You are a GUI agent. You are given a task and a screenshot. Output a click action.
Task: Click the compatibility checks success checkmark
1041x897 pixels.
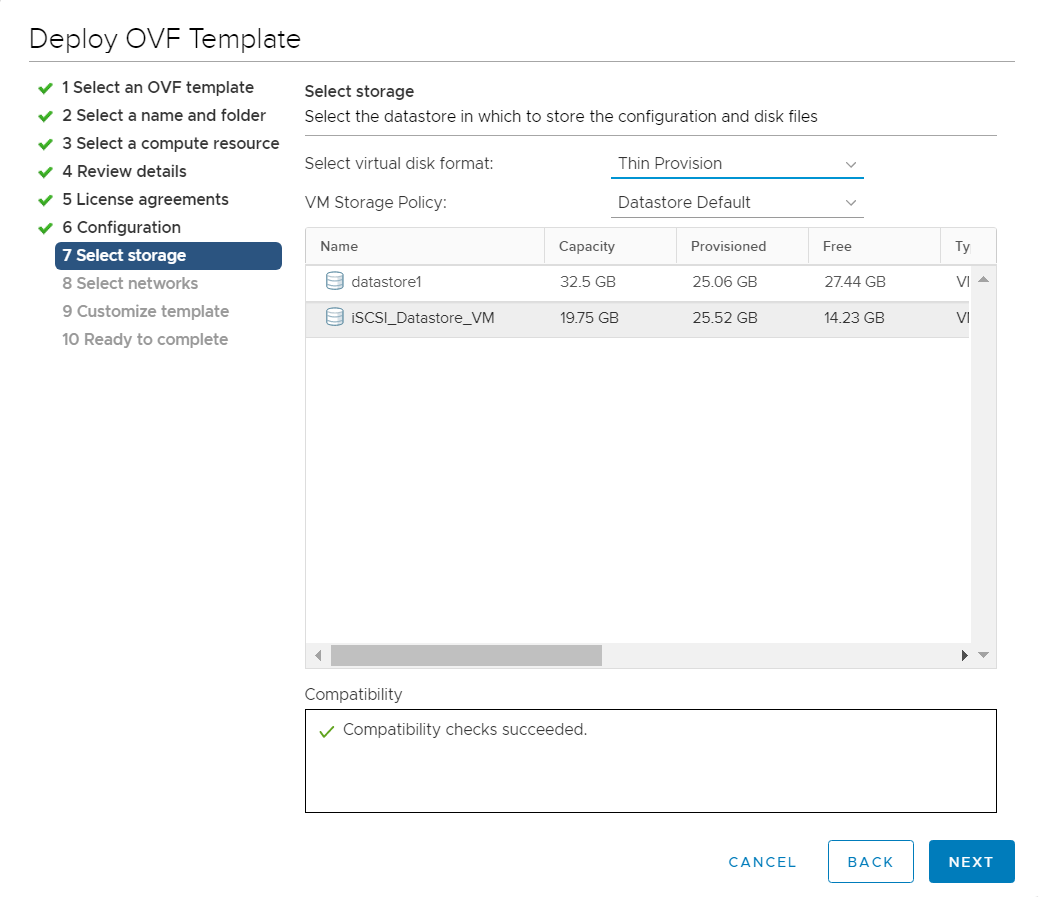tap(327, 732)
